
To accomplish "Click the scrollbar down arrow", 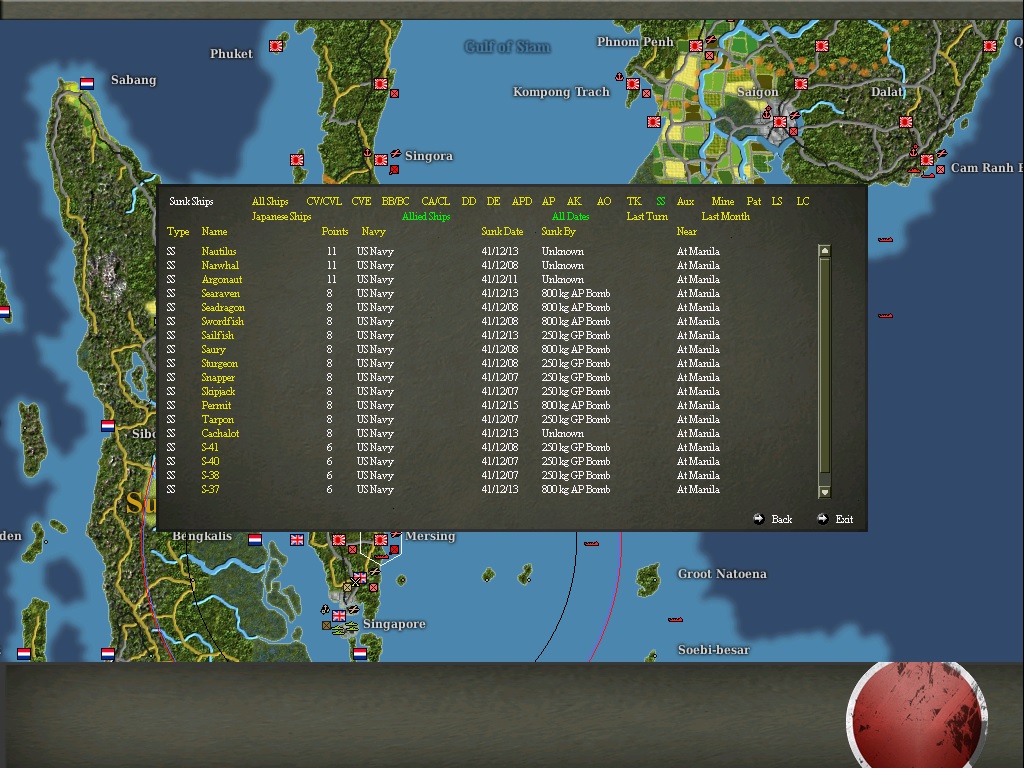I will point(825,492).
